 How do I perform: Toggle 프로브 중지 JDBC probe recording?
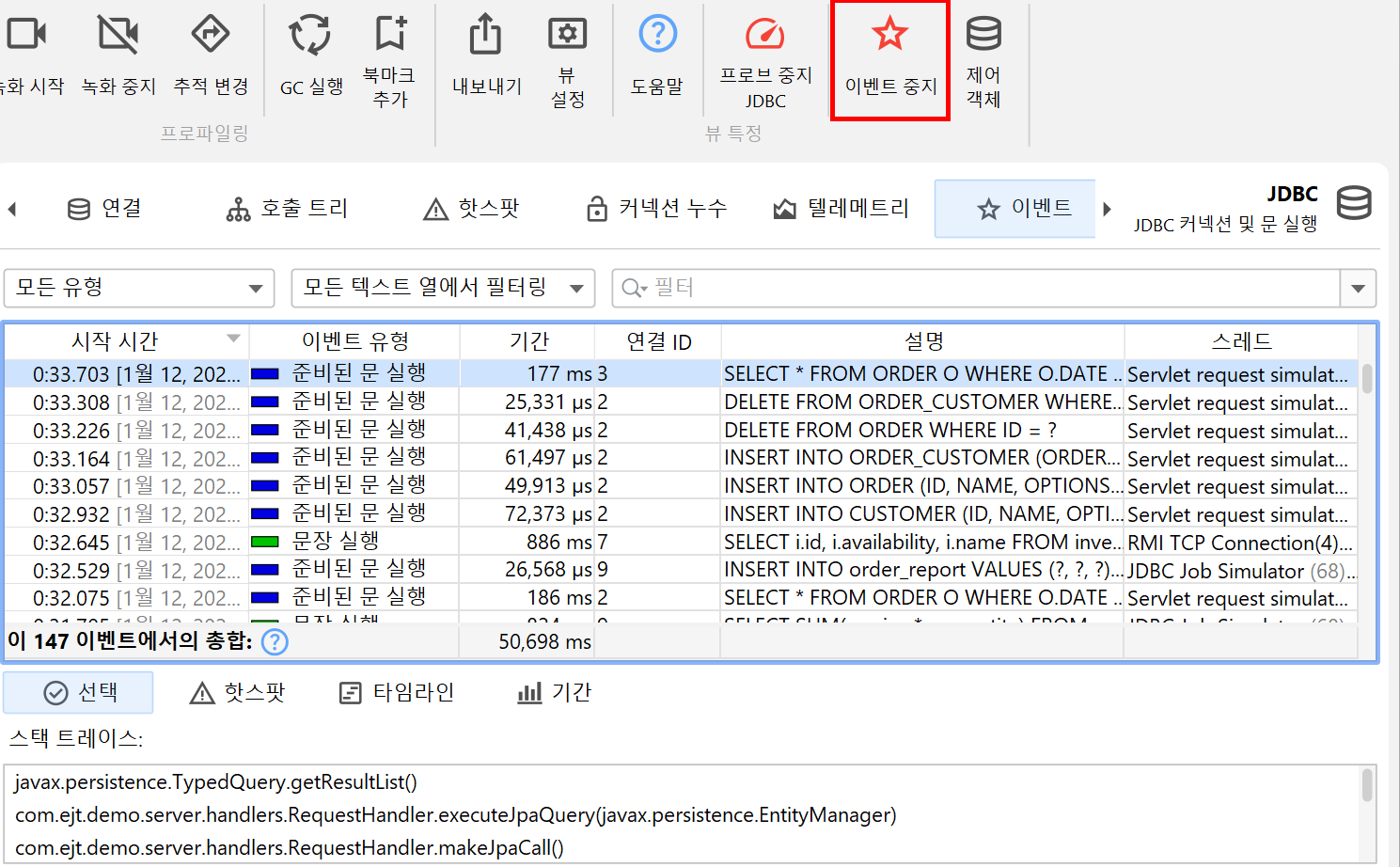(765, 35)
